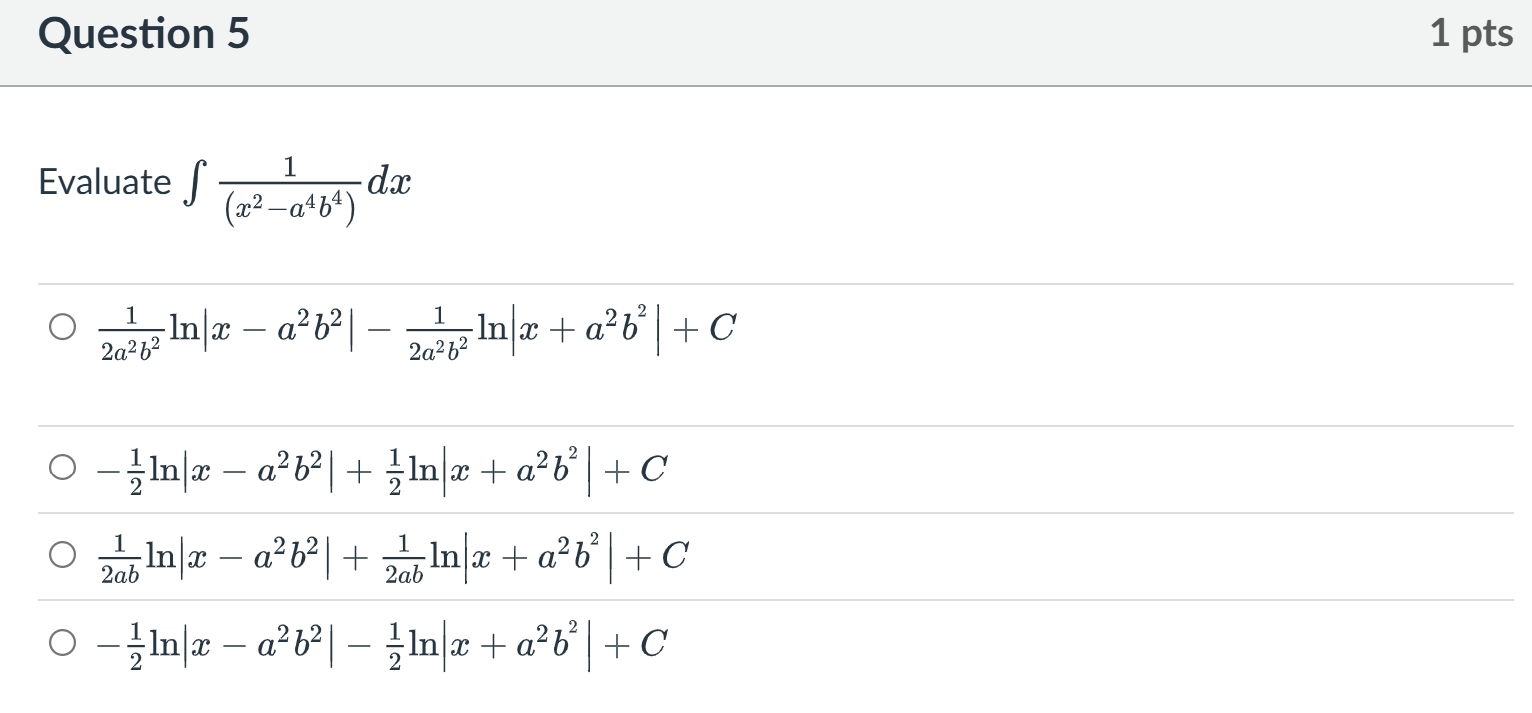Choose radio for answer starting −½ln then plus ½ln
Image resolution: width=1532 pixels, height=713 pixels.
[x=62, y=467]
